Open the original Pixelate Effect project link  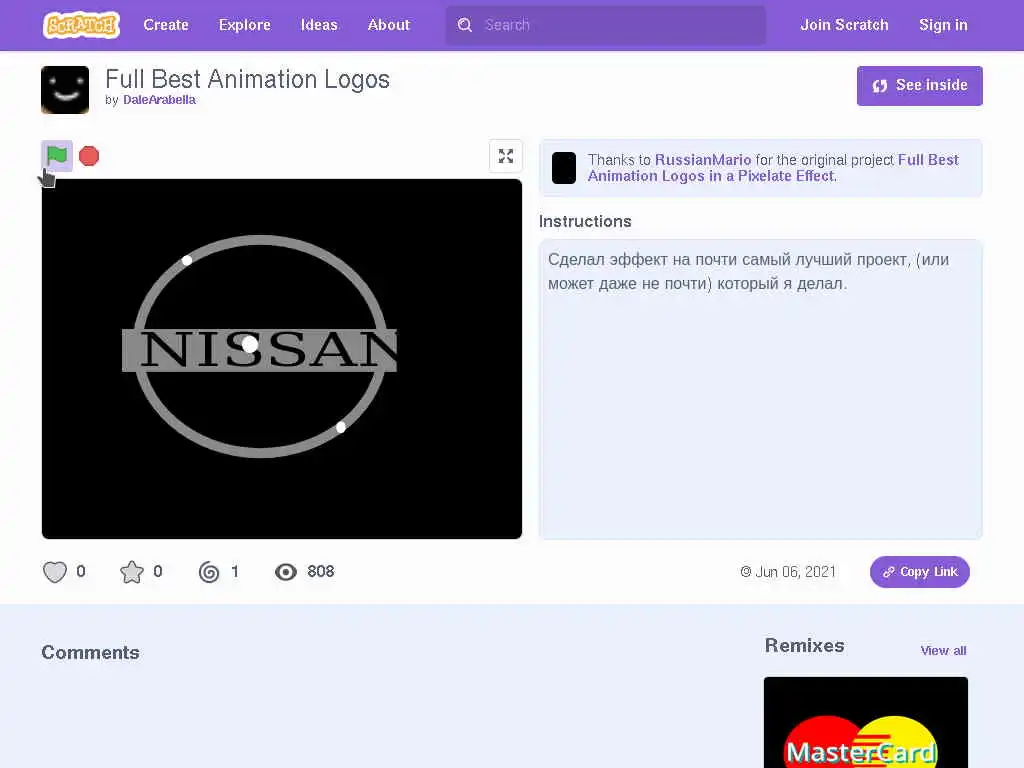coord(773,168)
